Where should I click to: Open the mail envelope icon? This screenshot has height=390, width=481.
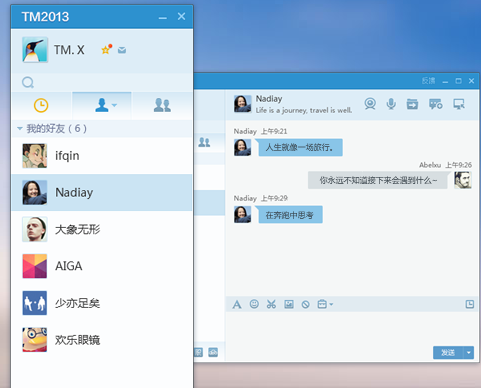(122, 50)
